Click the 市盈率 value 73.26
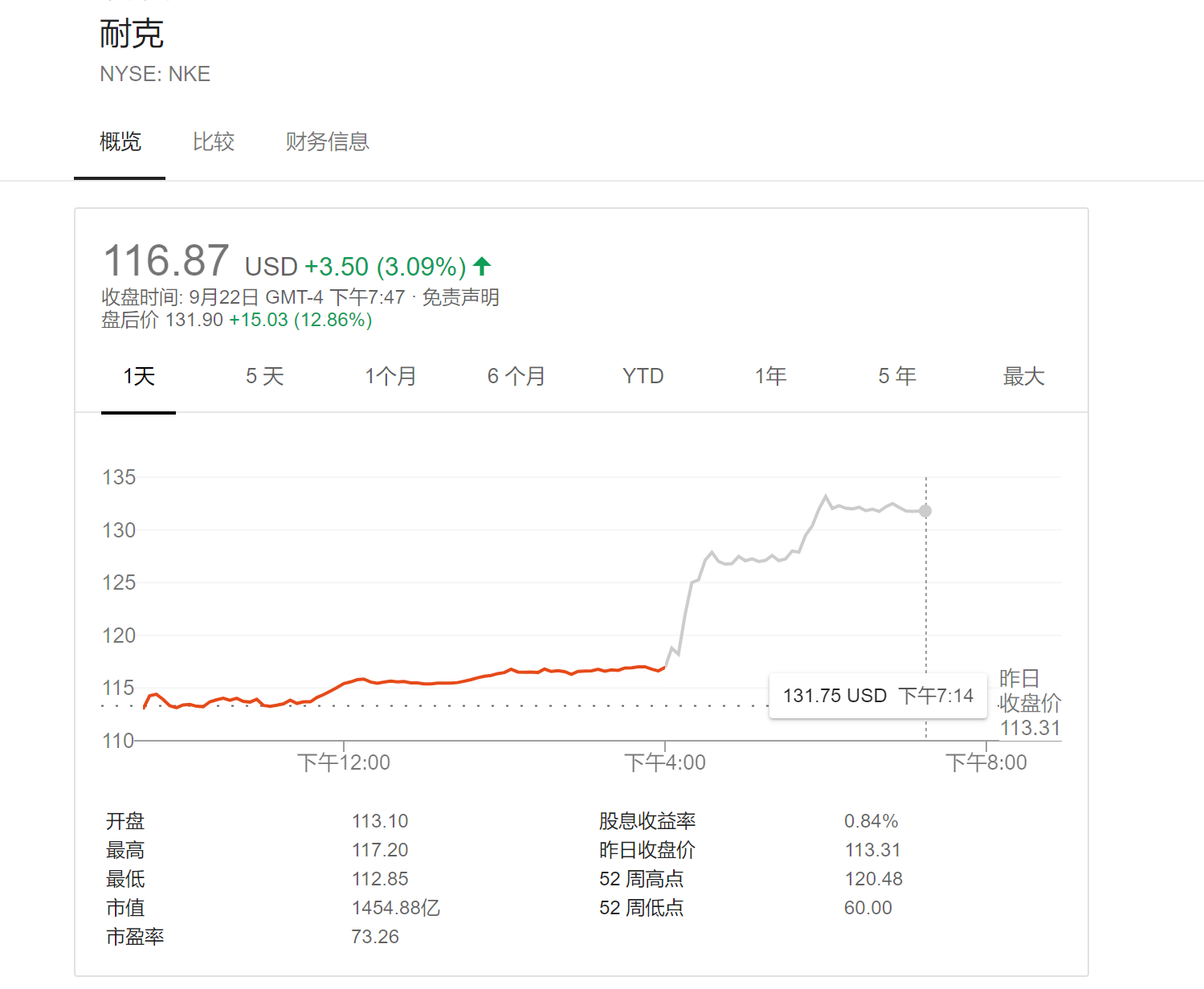 coord(375,937)
